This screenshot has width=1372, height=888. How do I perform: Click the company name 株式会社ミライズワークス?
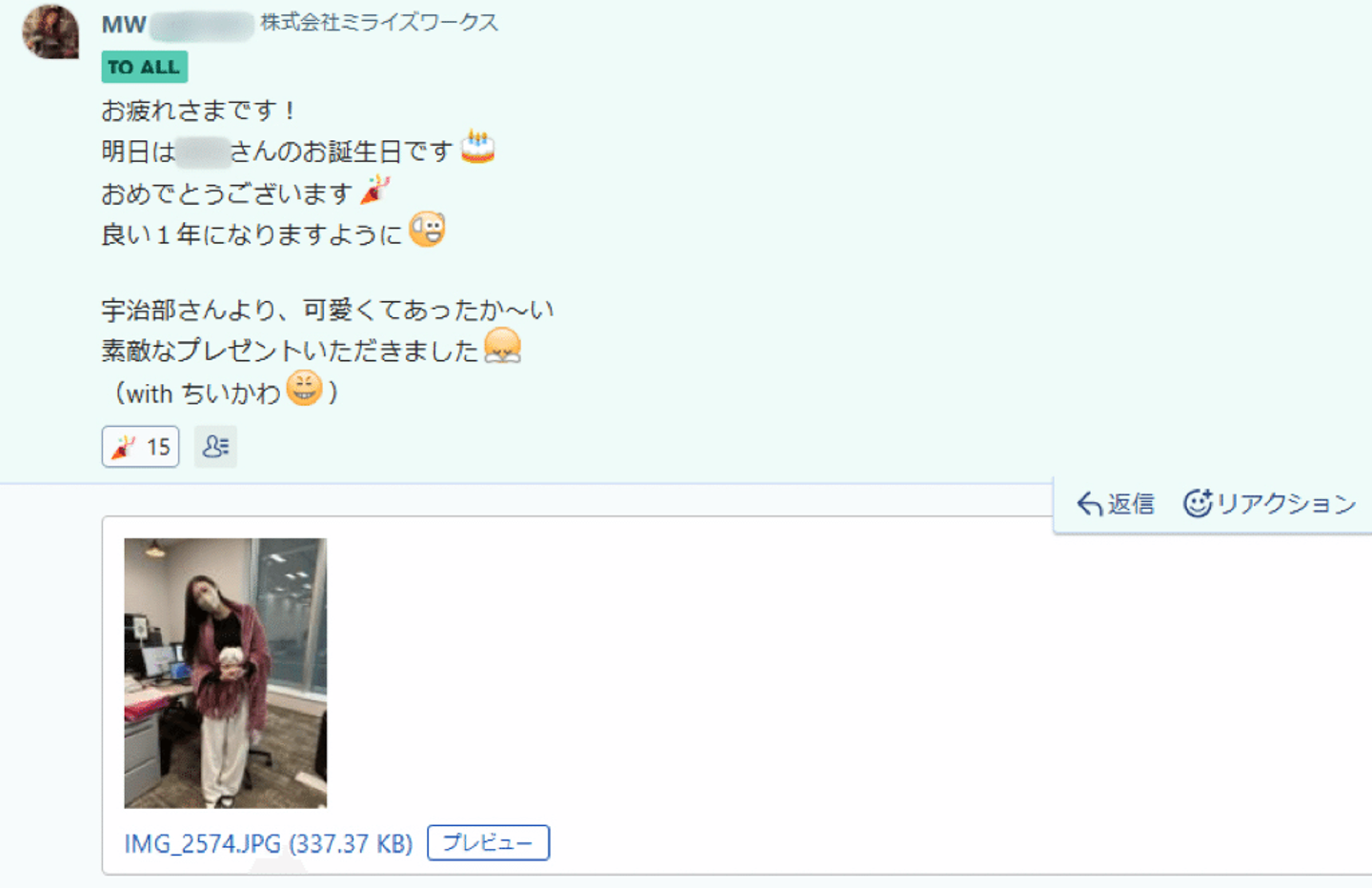point(379,23)
